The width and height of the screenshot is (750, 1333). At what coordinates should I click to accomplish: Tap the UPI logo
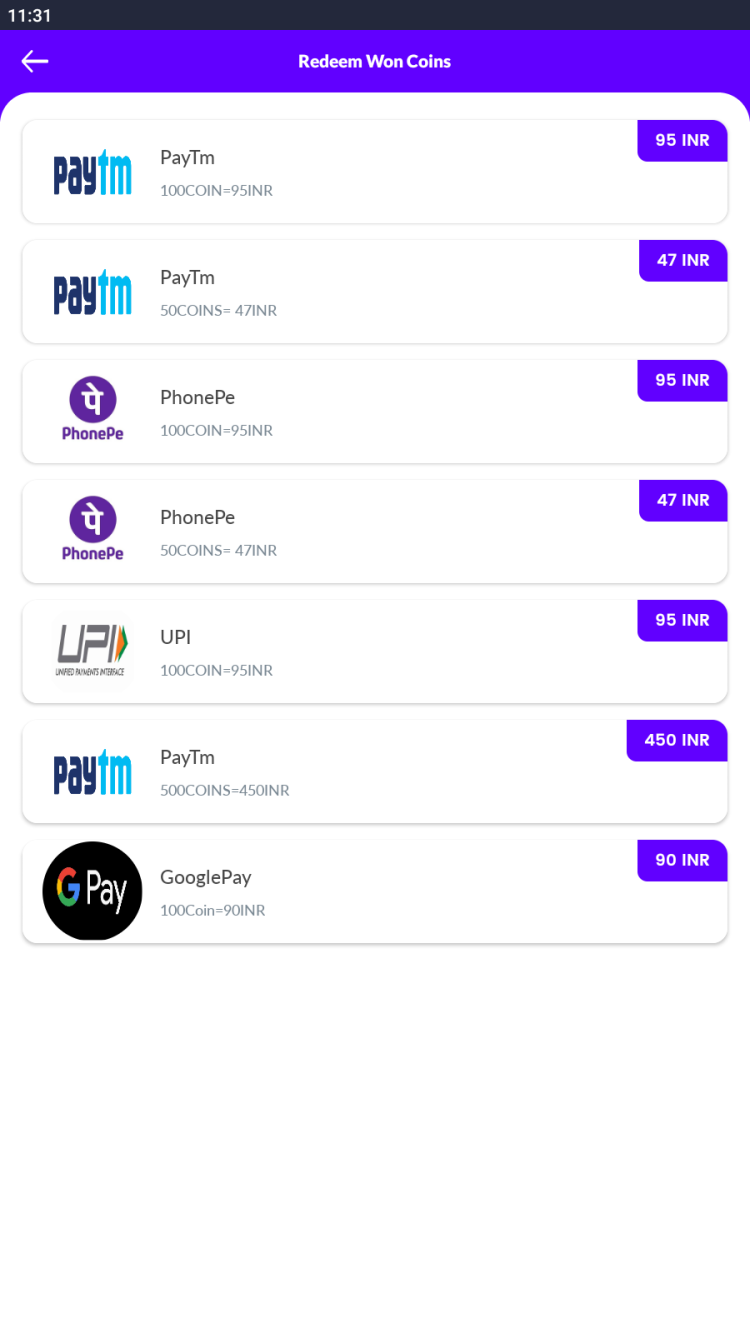(x=92, y=650)
